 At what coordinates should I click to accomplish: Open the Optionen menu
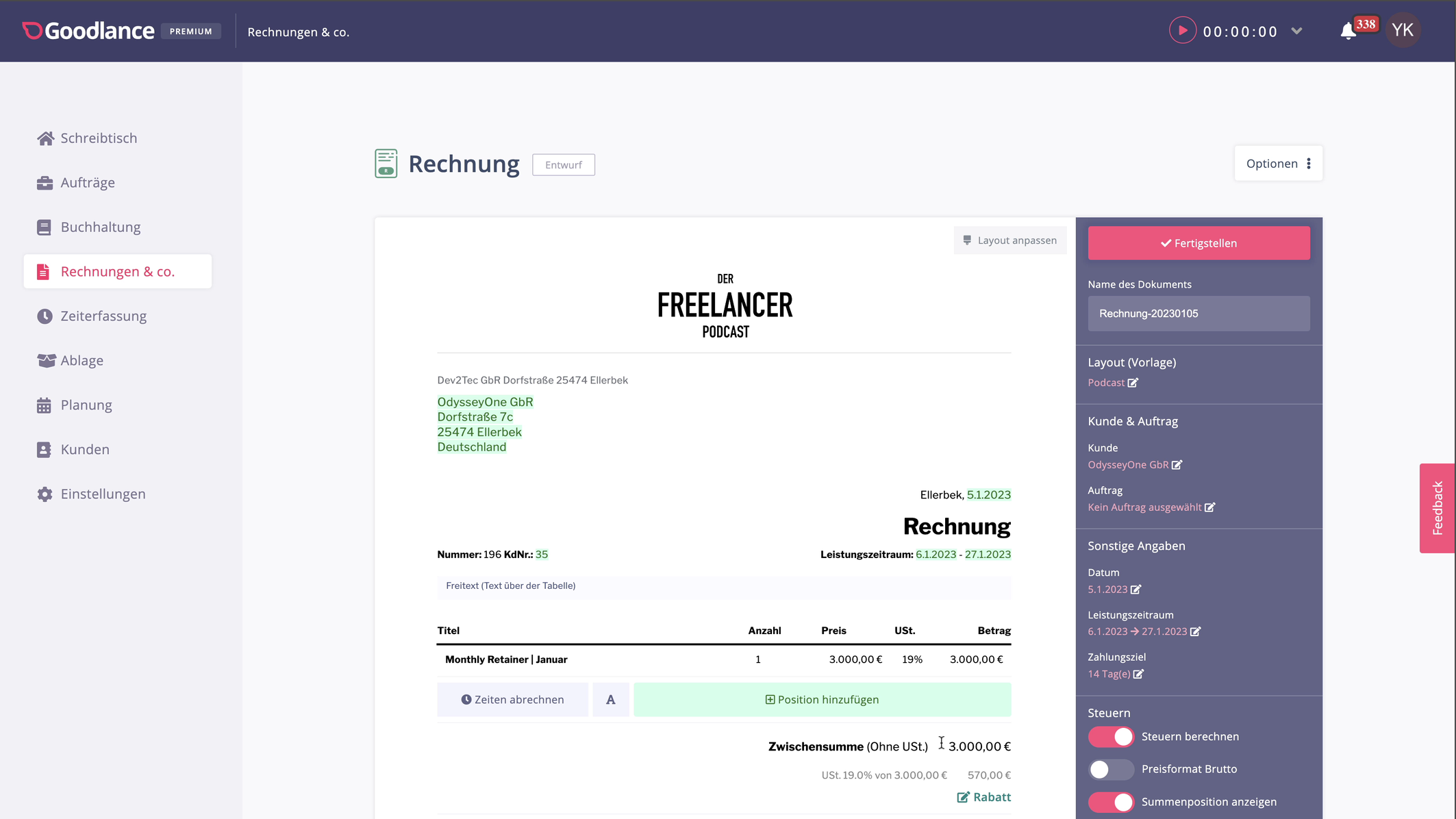tap(1278, 164)
